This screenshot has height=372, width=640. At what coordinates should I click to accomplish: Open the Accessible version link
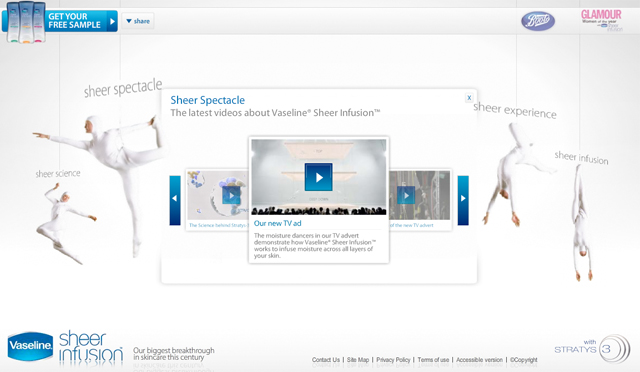[x=479, y=360]
